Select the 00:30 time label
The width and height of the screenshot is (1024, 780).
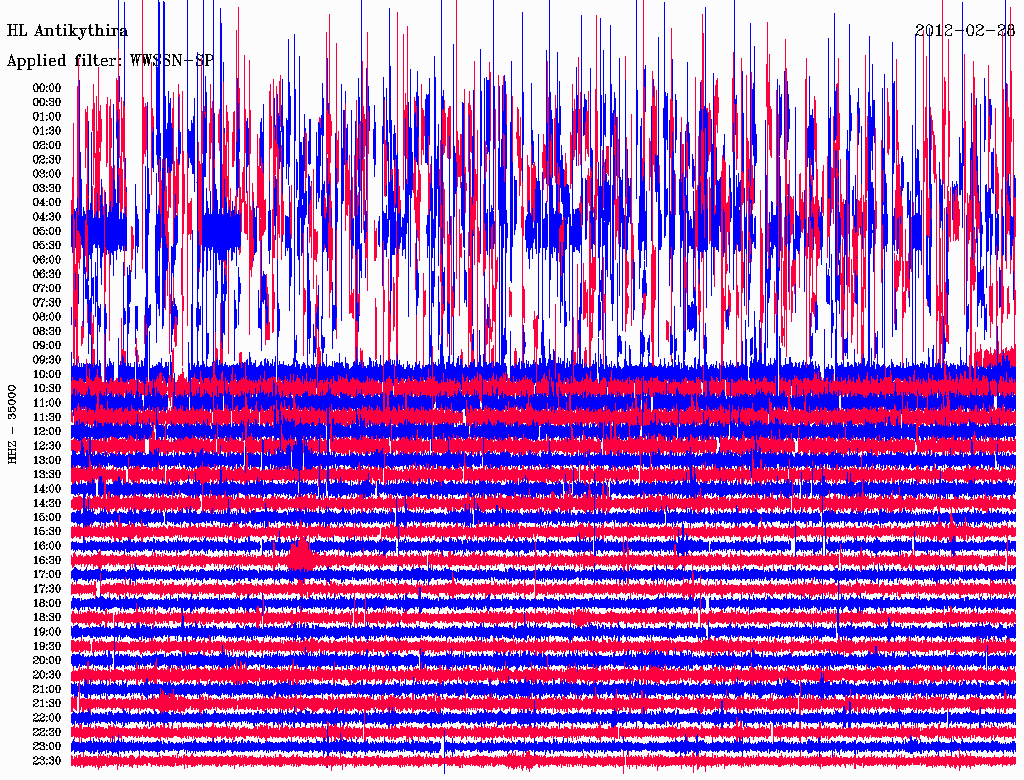47,102
